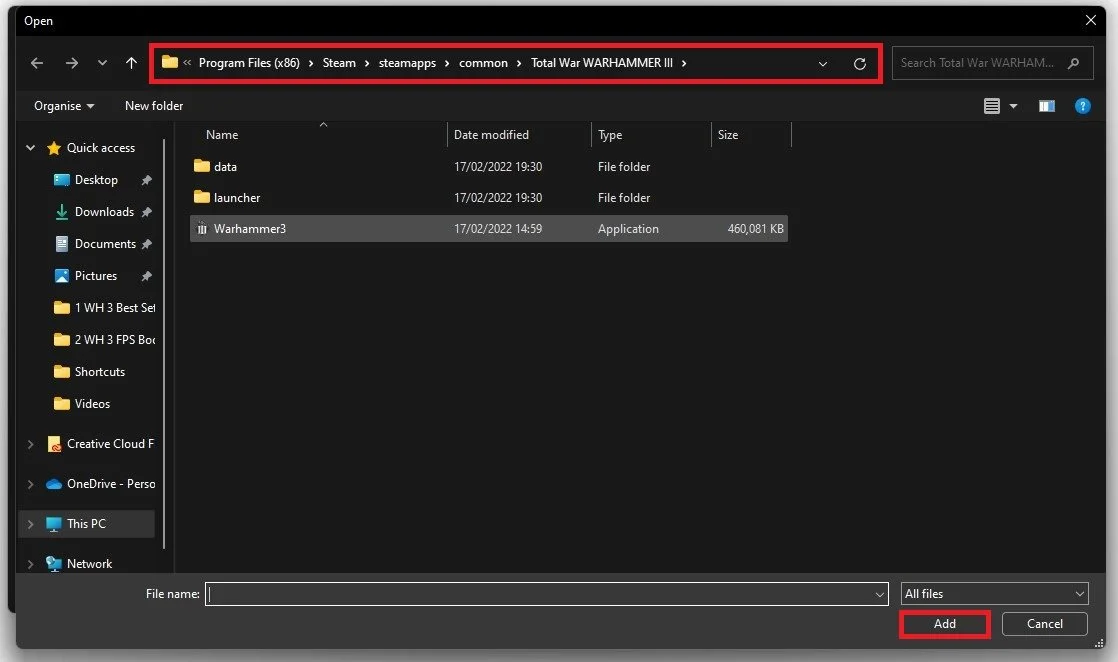Click the pin icon next to Documents
The width and height of the screenshot is (1118, 662).
pyautogui.click(x=146, y=245)
